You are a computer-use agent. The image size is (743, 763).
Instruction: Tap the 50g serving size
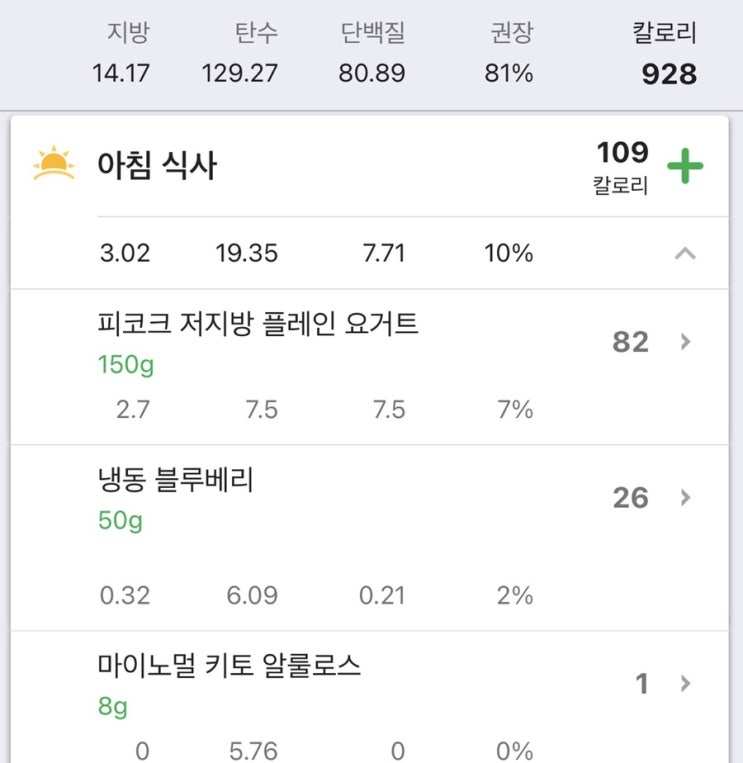click(x=120, y=521)
